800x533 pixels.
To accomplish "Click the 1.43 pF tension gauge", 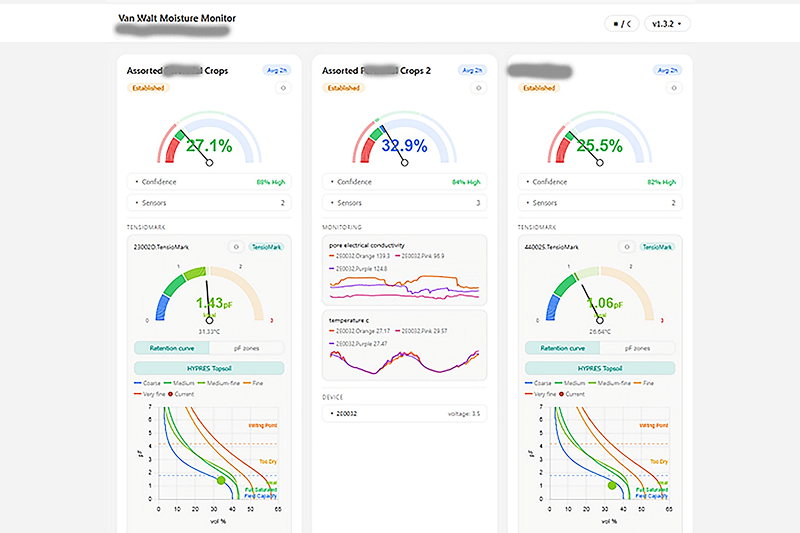I will 209,296.
